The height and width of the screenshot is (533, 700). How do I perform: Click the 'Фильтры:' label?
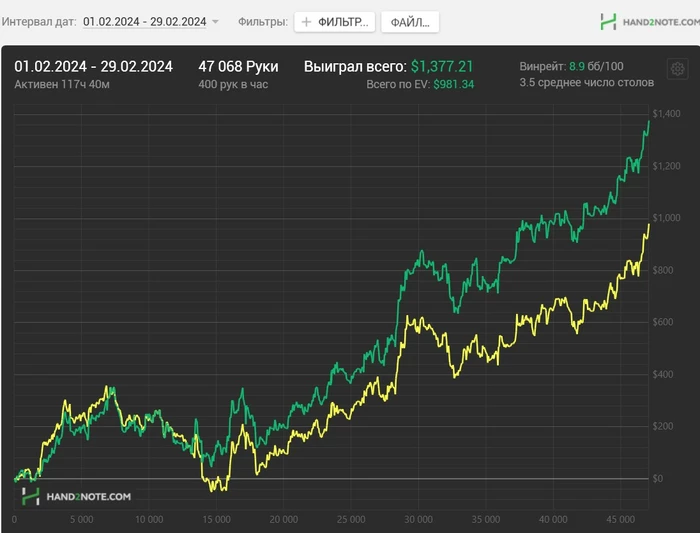tap(263, 22)
